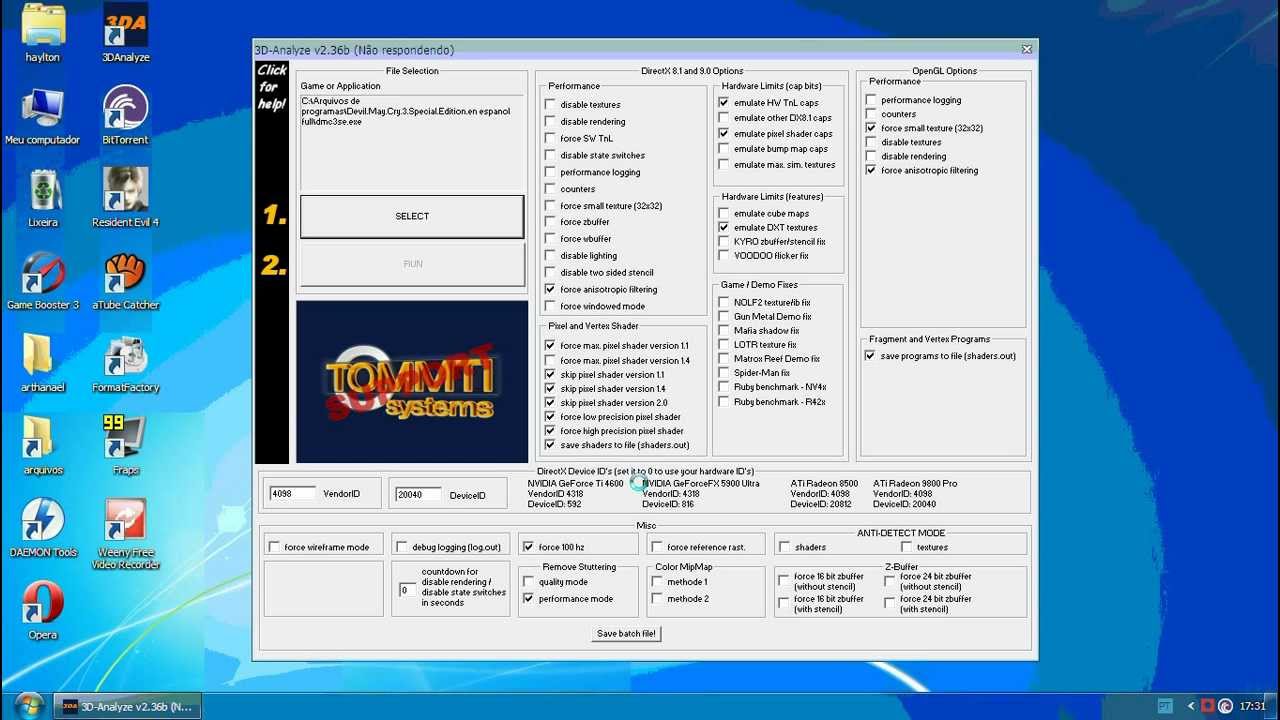The width and height of the screenshot is (1280, 720).
Task: Enable force windowed mode
Action: 550,307
